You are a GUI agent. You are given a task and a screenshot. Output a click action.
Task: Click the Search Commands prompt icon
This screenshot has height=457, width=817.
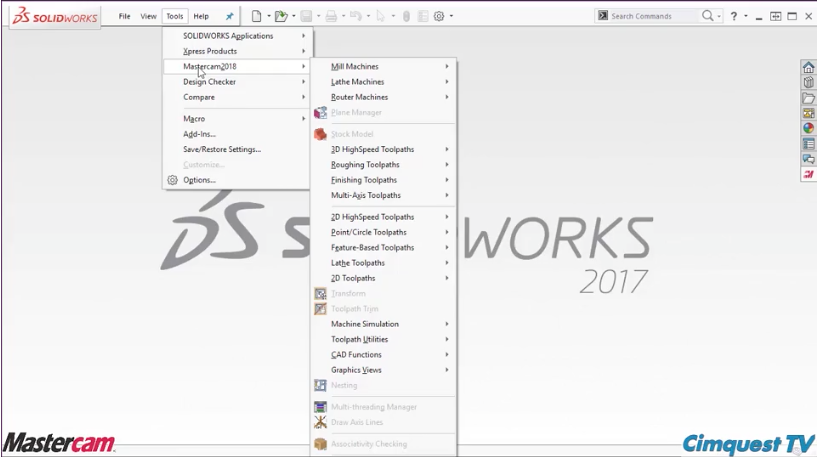coord(603,16)
